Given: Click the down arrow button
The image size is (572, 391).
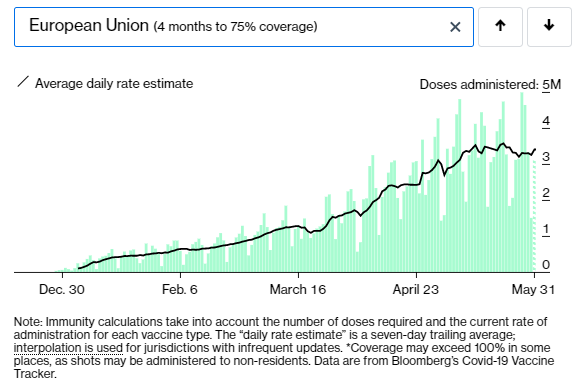Looking at the screenshot, I should (x=549, y=27).
